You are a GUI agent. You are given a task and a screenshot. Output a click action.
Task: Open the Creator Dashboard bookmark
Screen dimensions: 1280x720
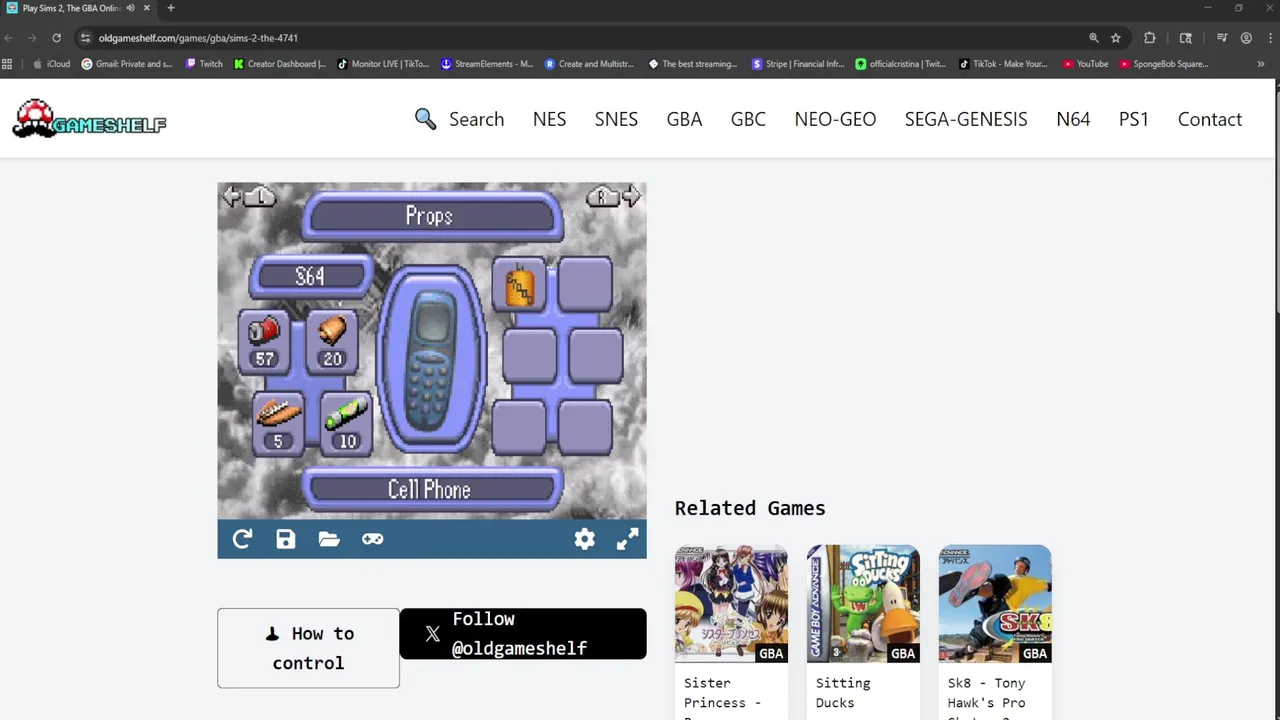coord(280,64)
